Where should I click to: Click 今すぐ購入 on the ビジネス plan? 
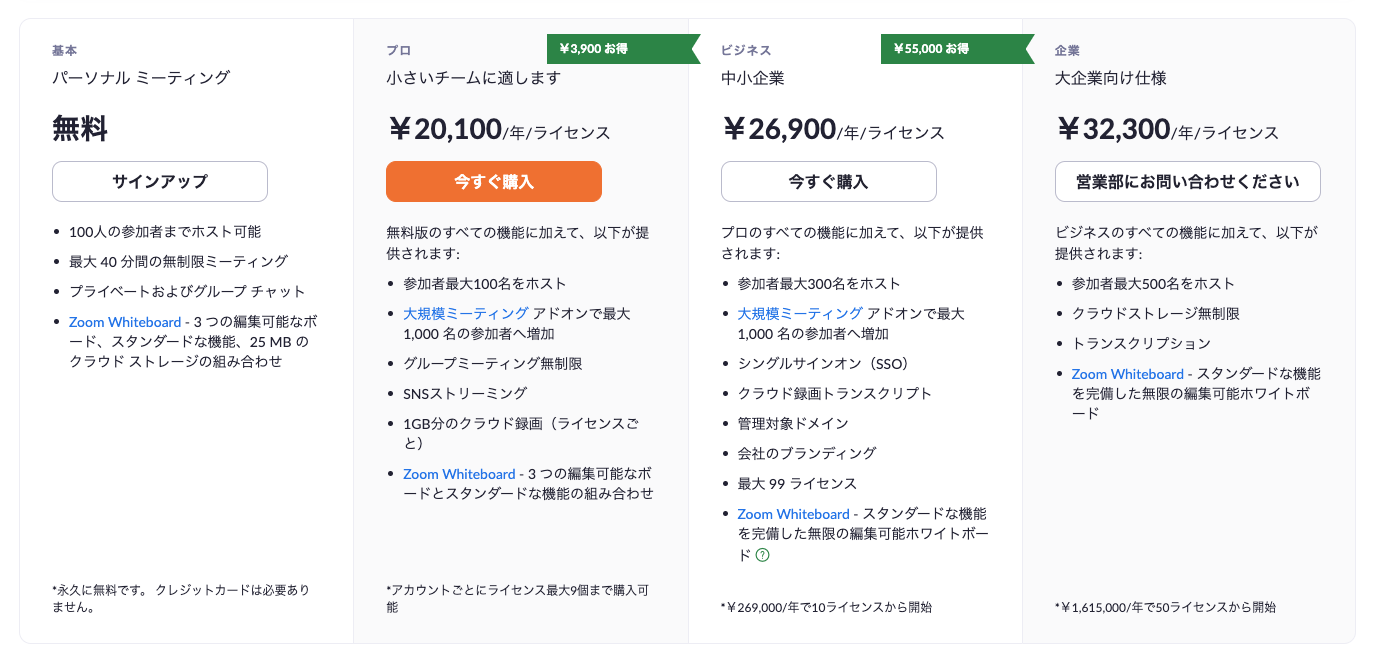click(x=828, y=181)
